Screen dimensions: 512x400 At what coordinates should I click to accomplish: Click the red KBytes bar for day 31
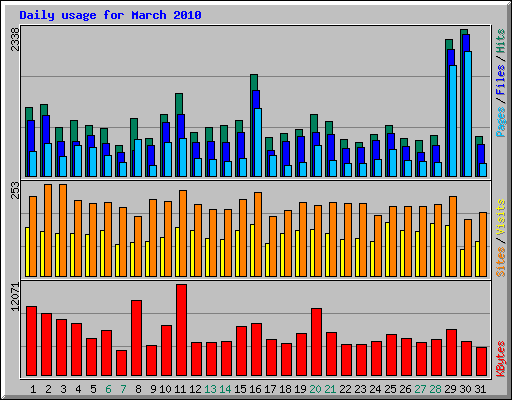pos(481,362)
